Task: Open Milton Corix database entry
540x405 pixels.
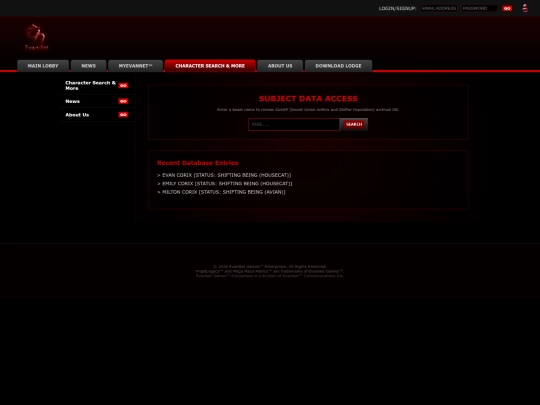Action: (x=221, y=192)
